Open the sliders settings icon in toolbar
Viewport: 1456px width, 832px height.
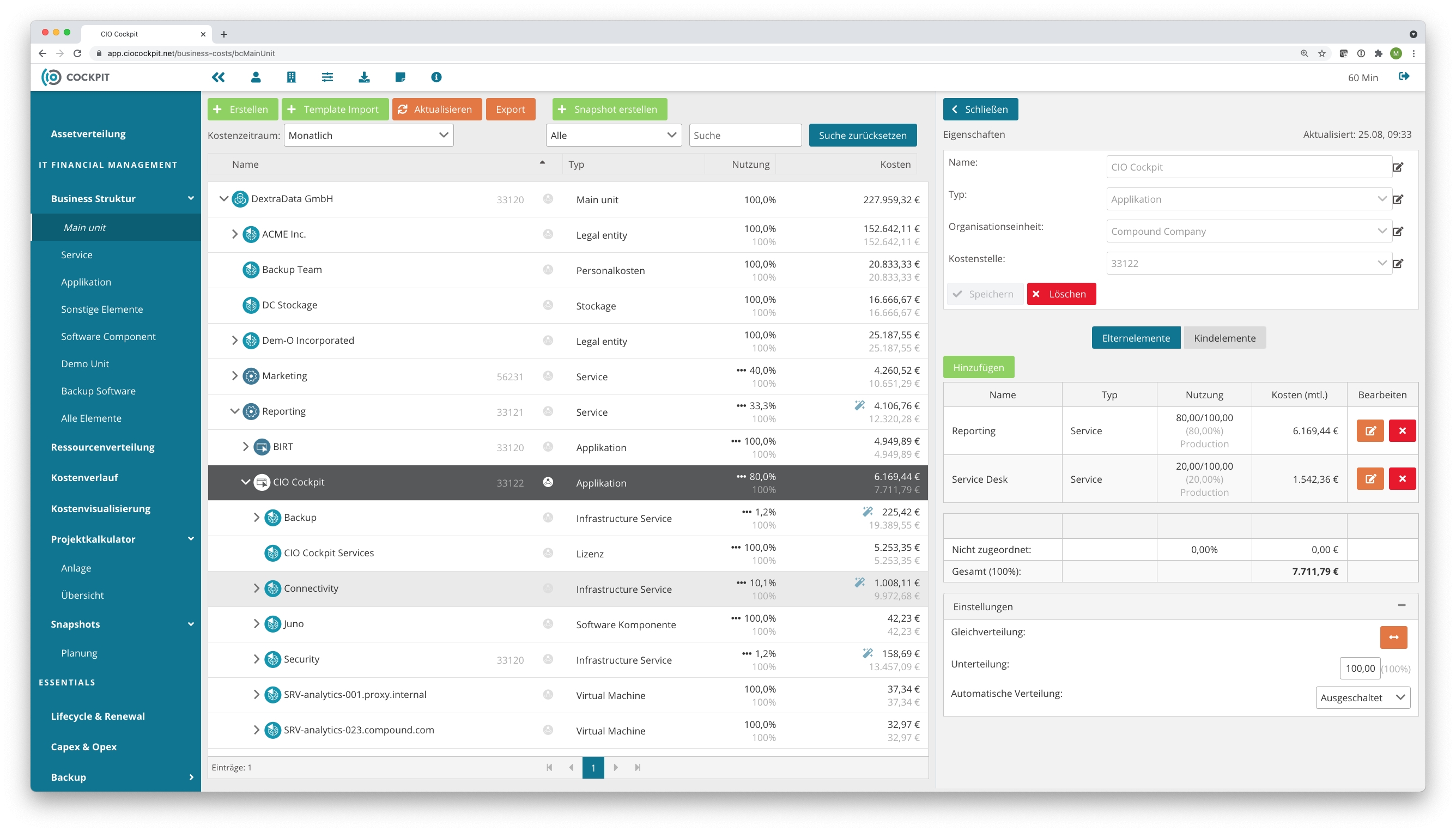[x=327, y=77]
